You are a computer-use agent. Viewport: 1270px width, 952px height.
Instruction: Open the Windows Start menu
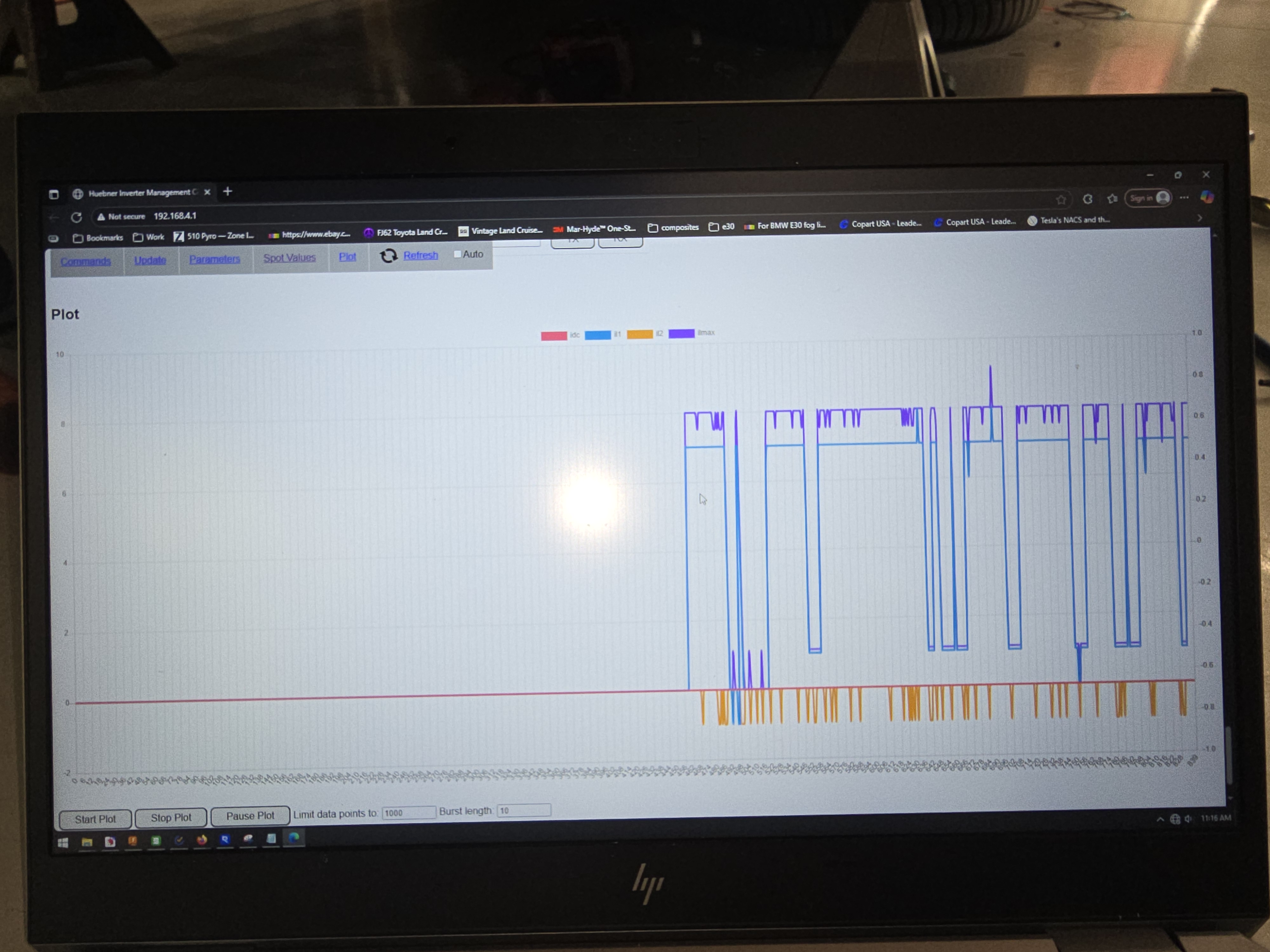tap(63, 843)
